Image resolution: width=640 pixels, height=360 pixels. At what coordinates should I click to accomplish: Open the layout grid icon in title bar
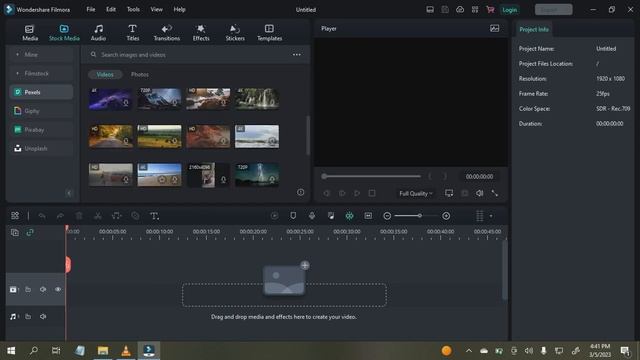(x=475, y=9)
